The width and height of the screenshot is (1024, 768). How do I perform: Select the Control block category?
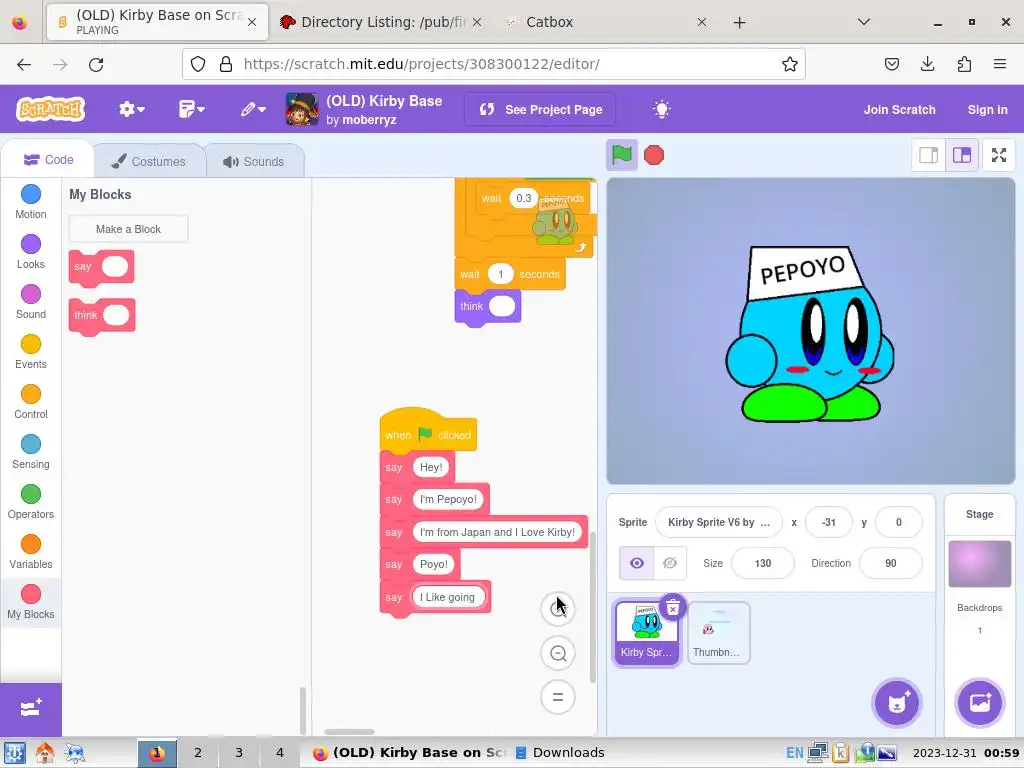pyautogui.click(x=31, y=402)
